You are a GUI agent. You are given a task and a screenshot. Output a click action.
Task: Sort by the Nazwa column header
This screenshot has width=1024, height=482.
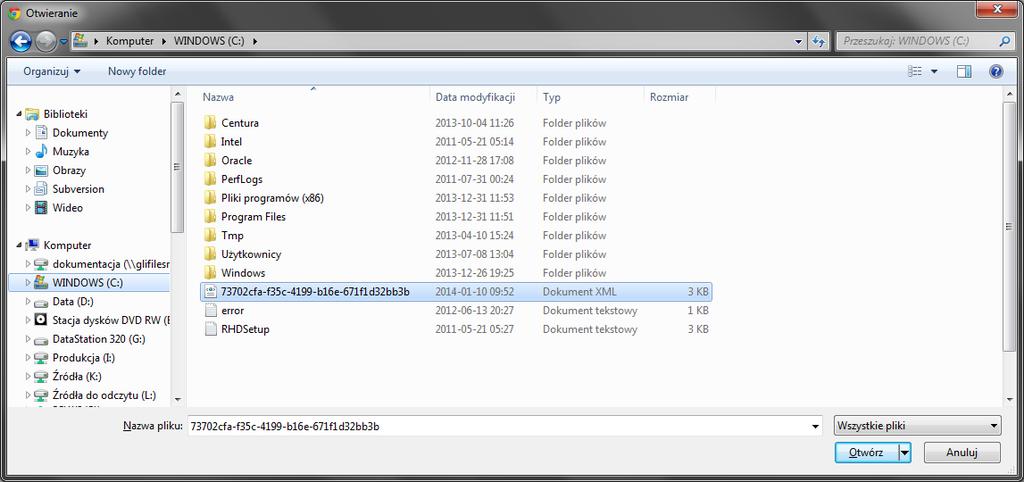pos(218,97)
